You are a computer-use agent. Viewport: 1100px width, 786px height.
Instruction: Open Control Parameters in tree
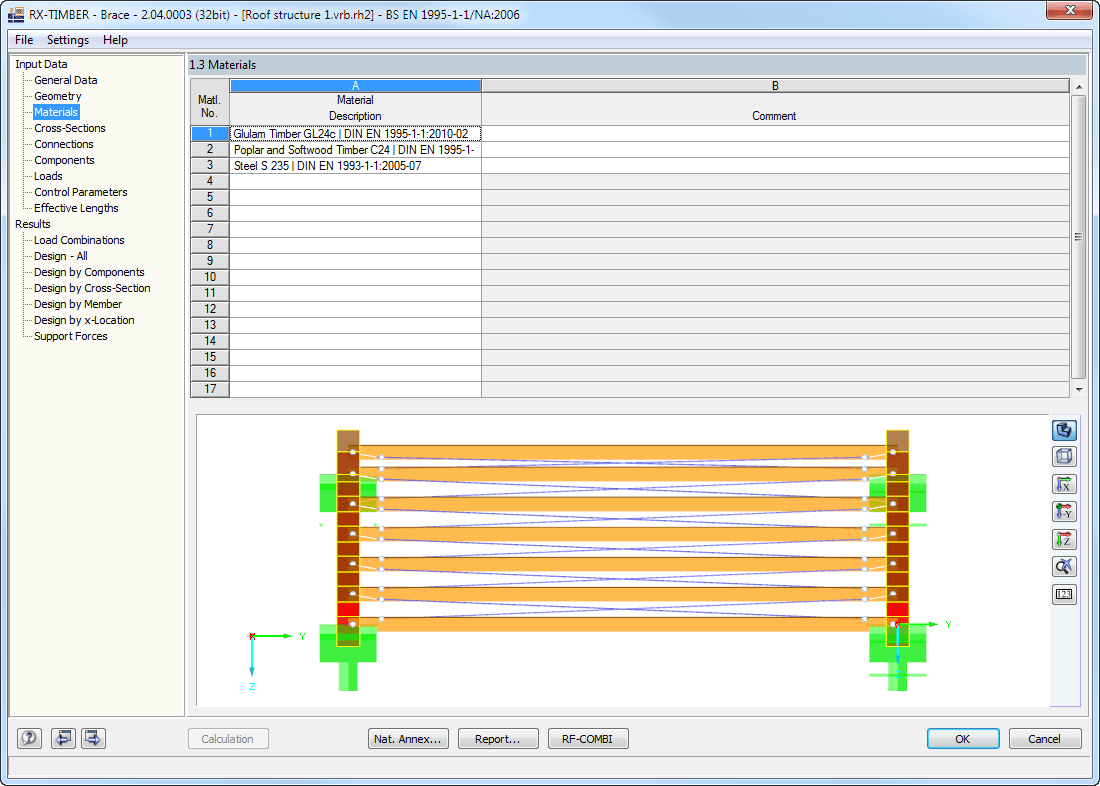tap(81, 192)
